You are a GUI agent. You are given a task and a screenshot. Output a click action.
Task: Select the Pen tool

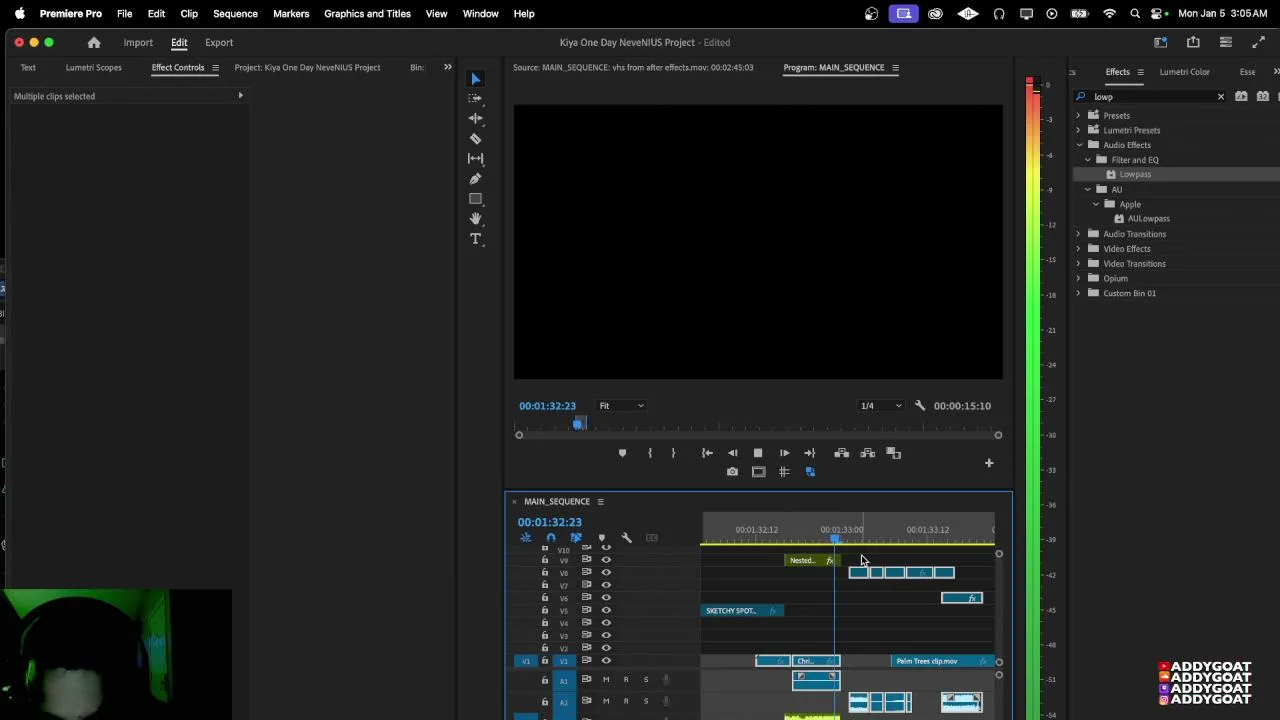tap(476, 178)
